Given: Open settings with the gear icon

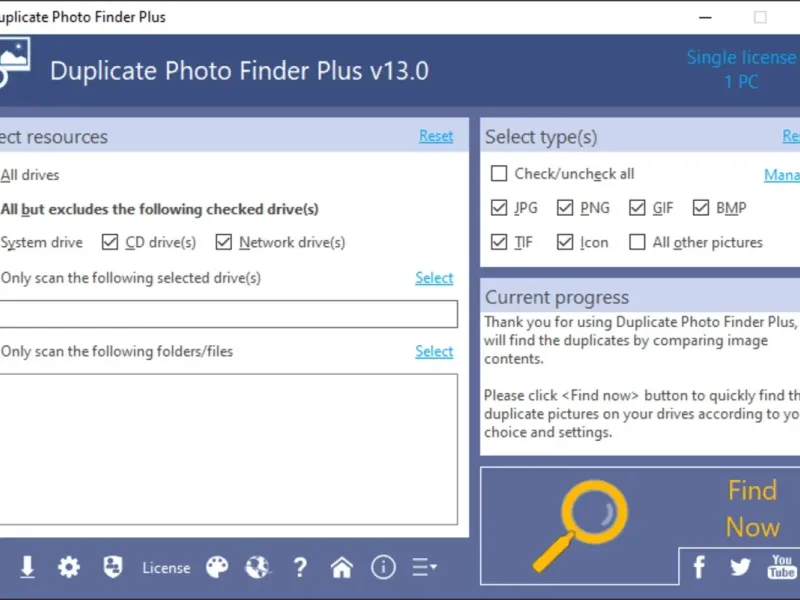Looking at the screenshot, I should pos(68,567).
